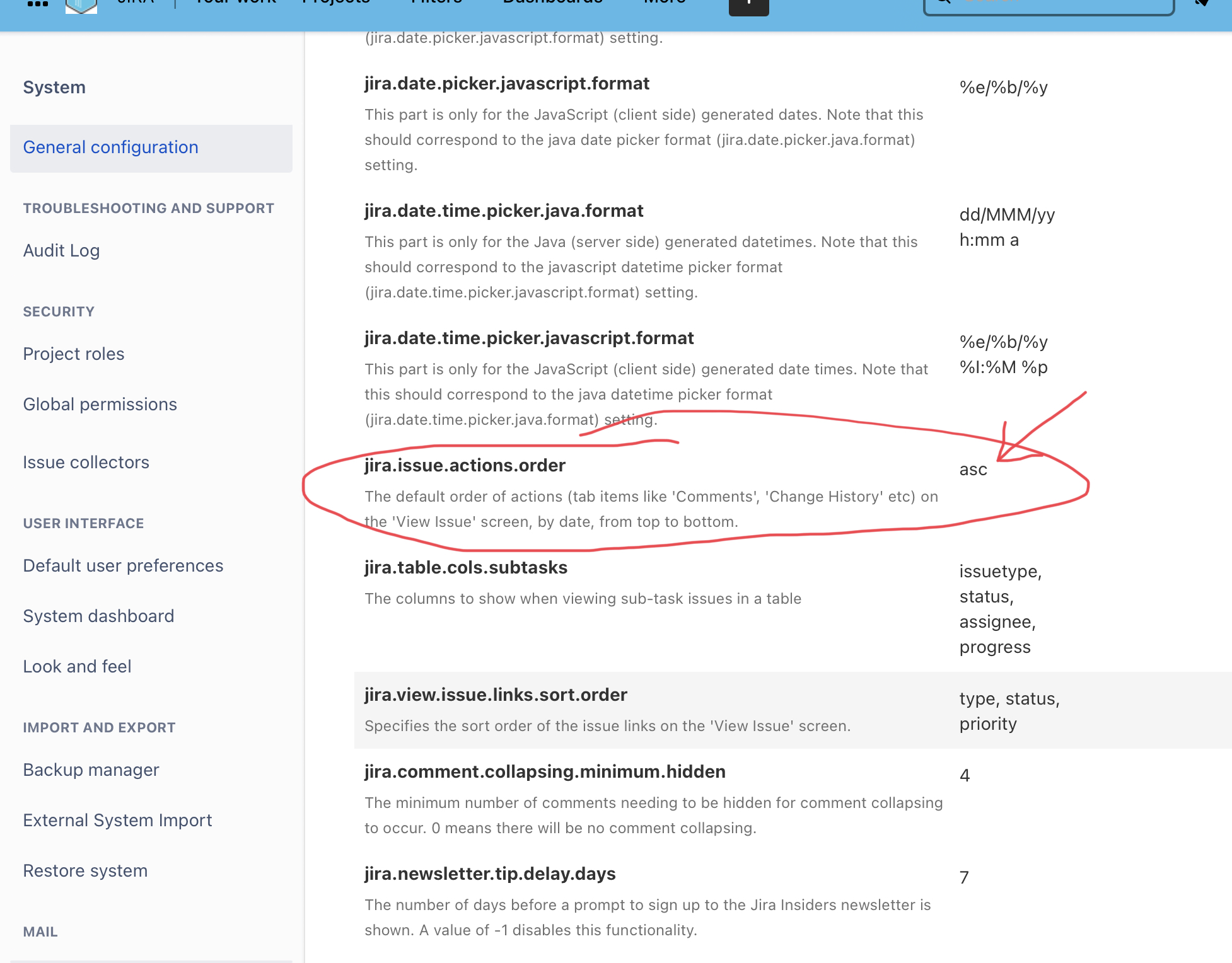
Task: Click the TROUBLESHOOTING AND SUPPORT section heading
Action: 149,208
